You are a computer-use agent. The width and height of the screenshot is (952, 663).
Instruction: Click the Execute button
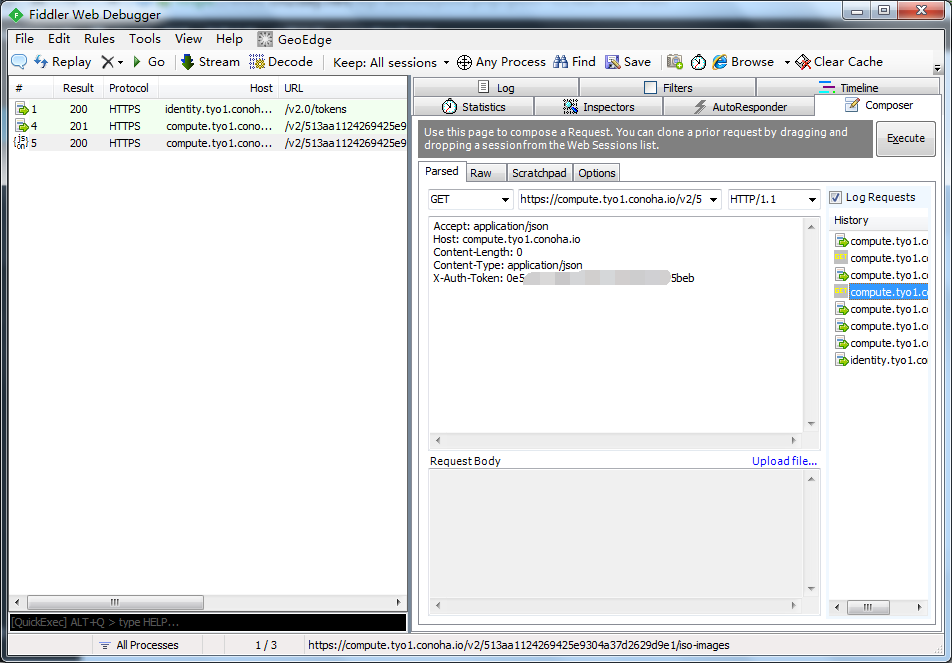pos(905,138)
